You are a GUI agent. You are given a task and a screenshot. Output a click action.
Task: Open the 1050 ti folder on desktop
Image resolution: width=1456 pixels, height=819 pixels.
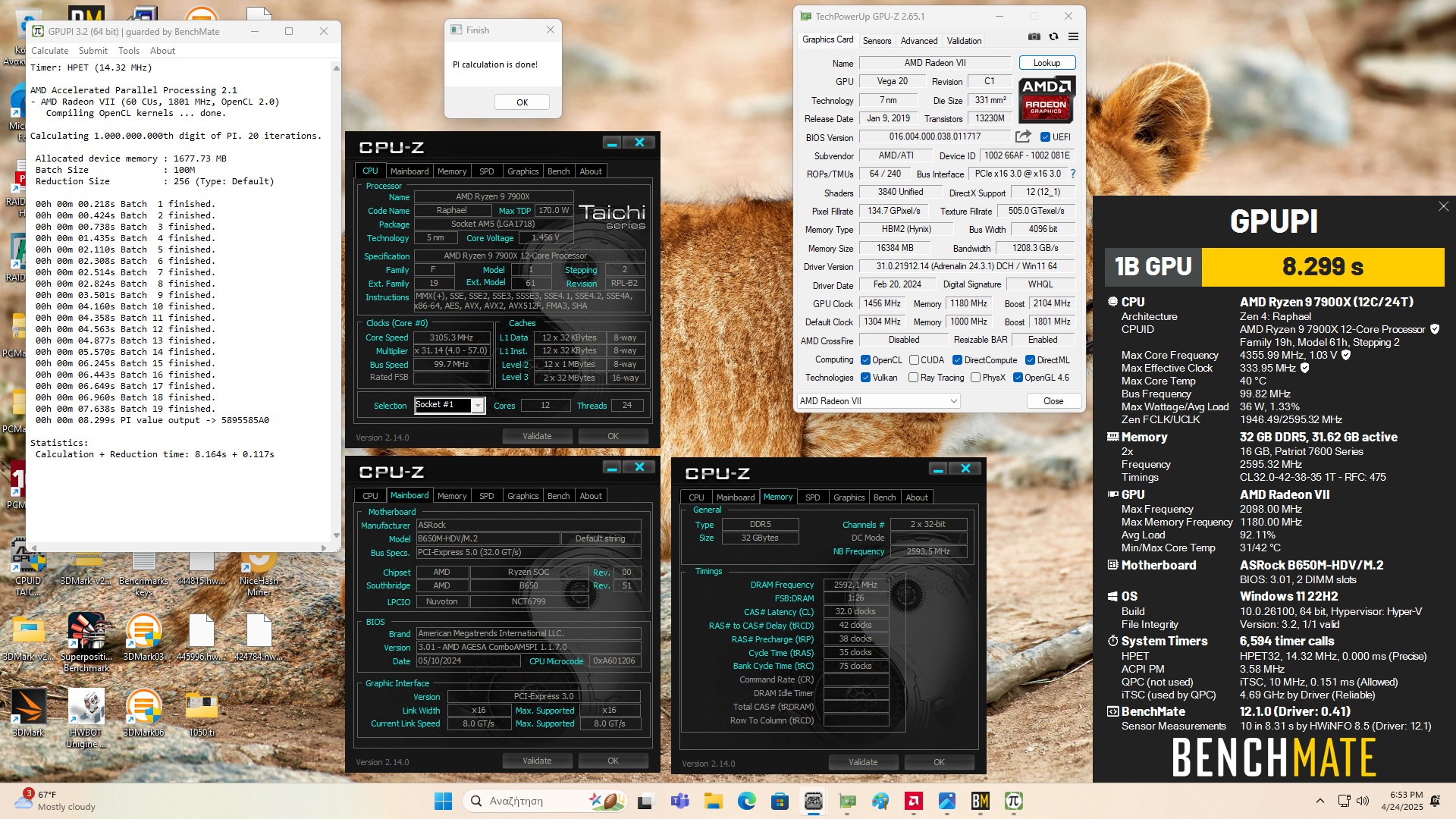pyautogui.click(x=202, y=713)
